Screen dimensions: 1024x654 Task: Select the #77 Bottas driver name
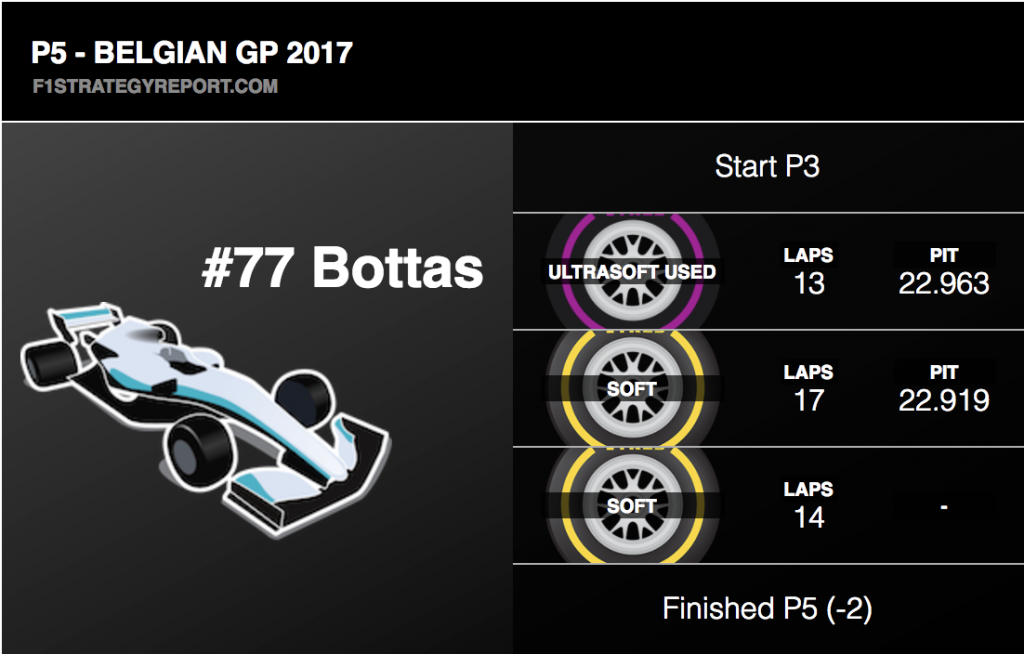tap(343, 267)
